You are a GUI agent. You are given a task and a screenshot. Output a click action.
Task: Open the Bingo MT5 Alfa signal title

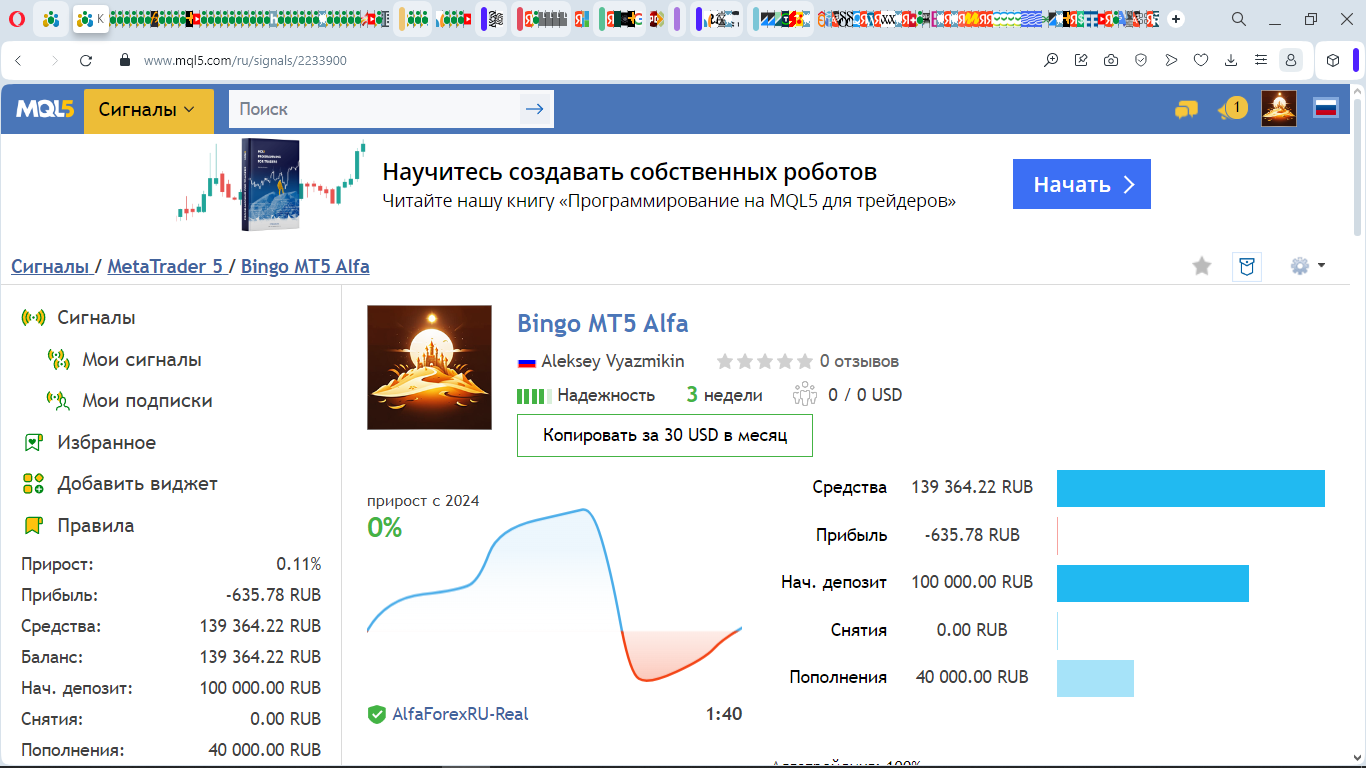[603, 324]
